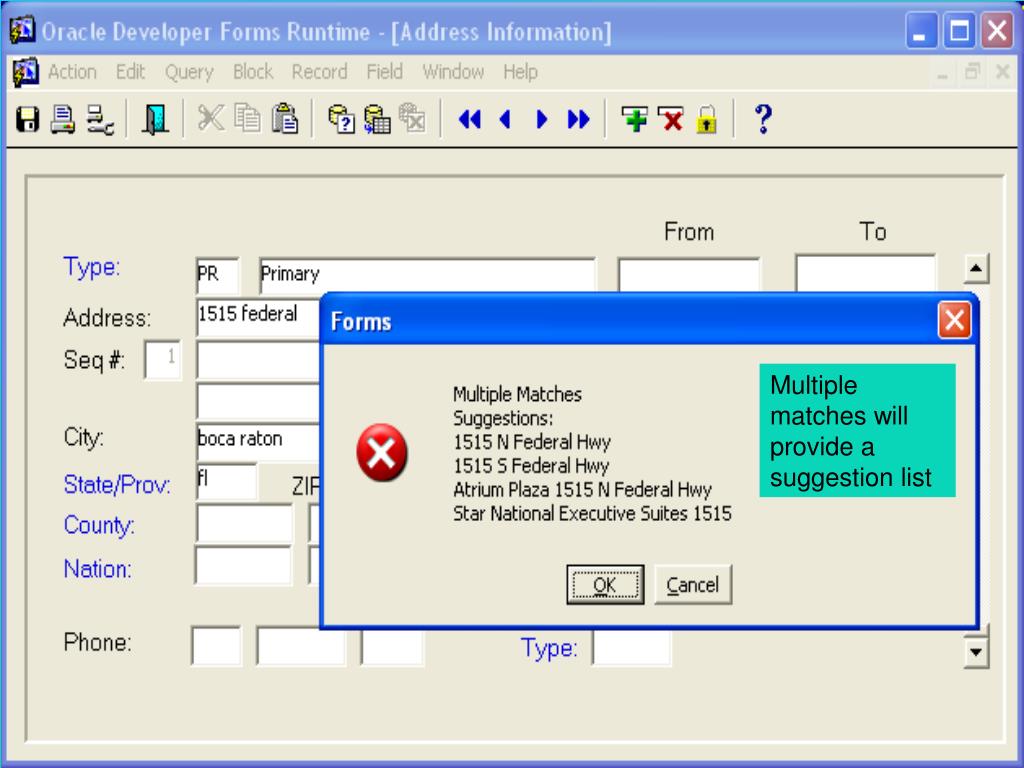Viewport: 1024px width, 768px height.
Task: Click the question mark Help icon
Action: 763,120
